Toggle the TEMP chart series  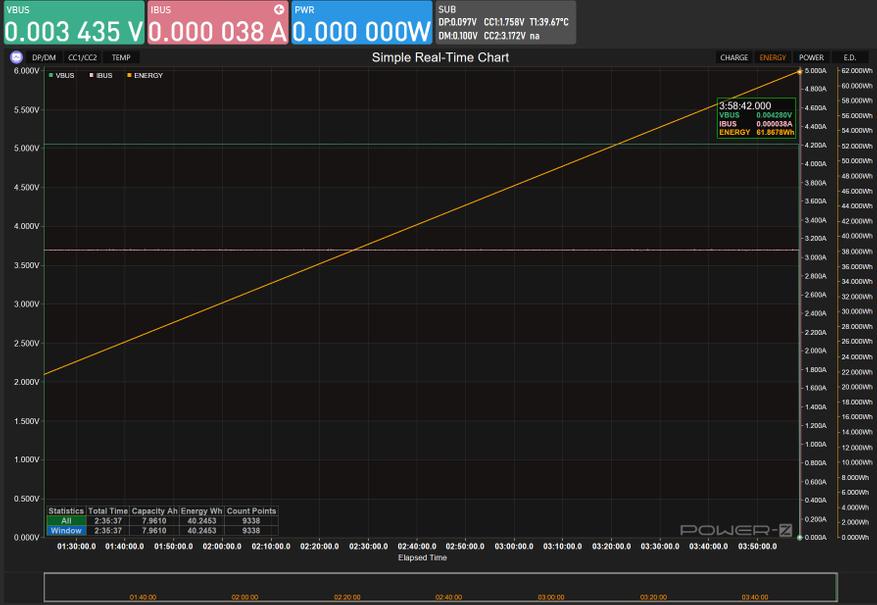[121, 58]
